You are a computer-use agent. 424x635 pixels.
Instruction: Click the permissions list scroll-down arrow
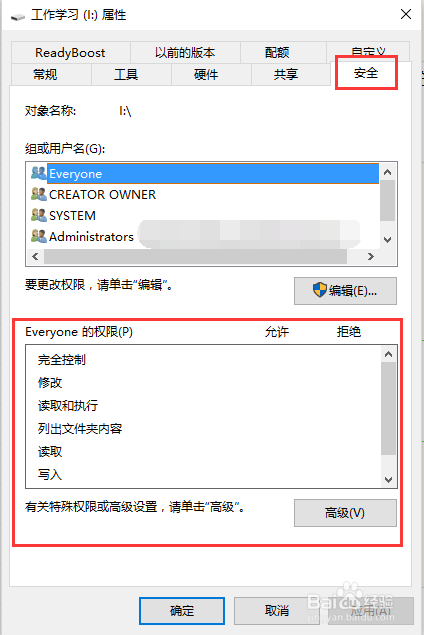coord(388,479)
